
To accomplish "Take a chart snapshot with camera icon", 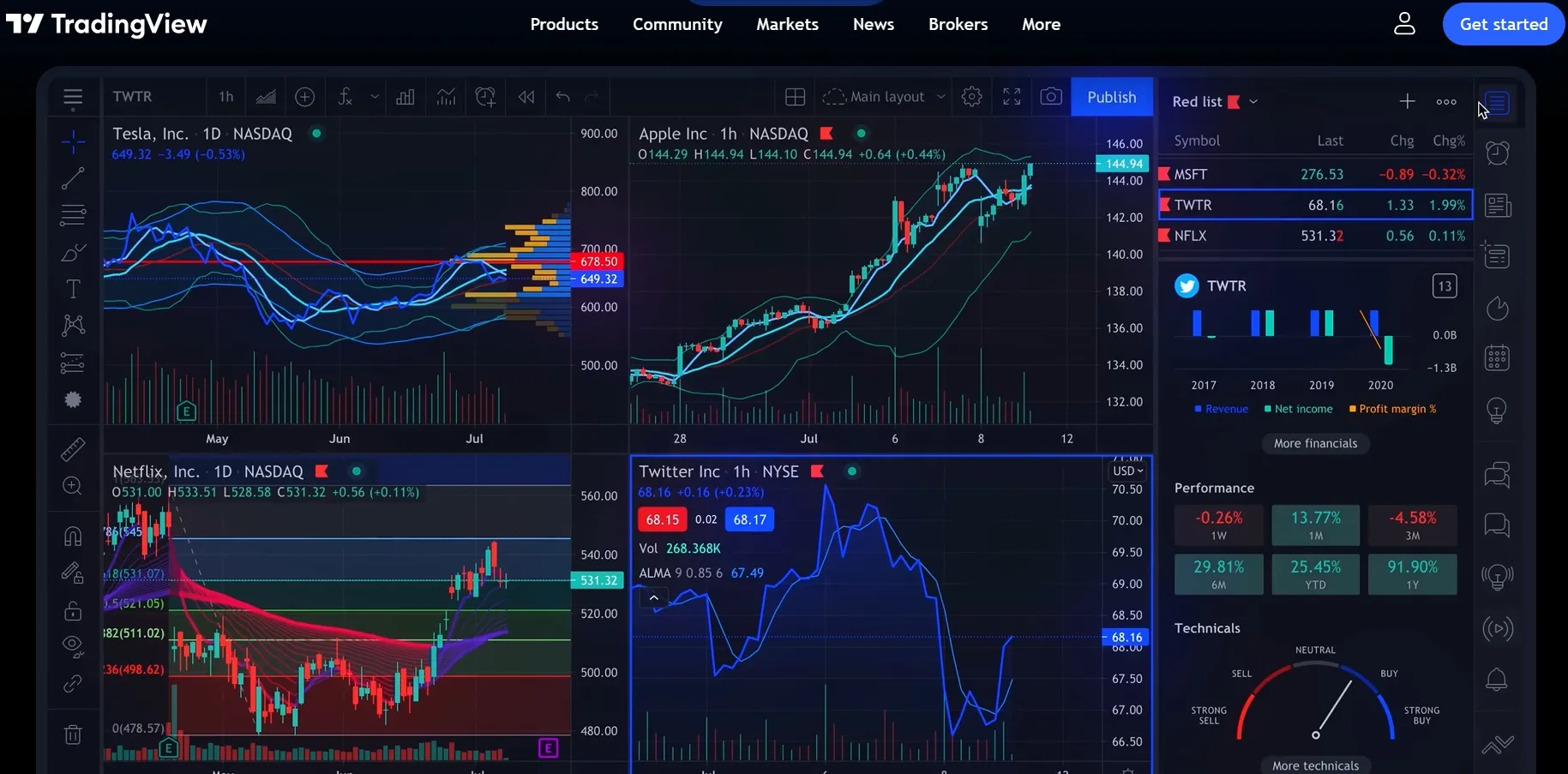I will [1051, 97].
